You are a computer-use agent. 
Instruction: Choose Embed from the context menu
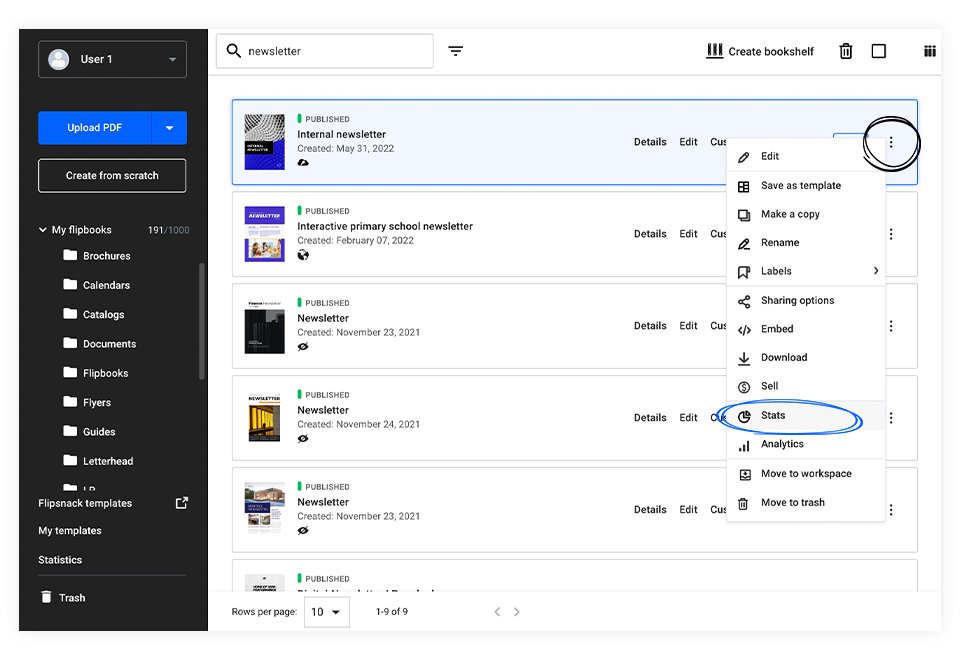(806, 329)
